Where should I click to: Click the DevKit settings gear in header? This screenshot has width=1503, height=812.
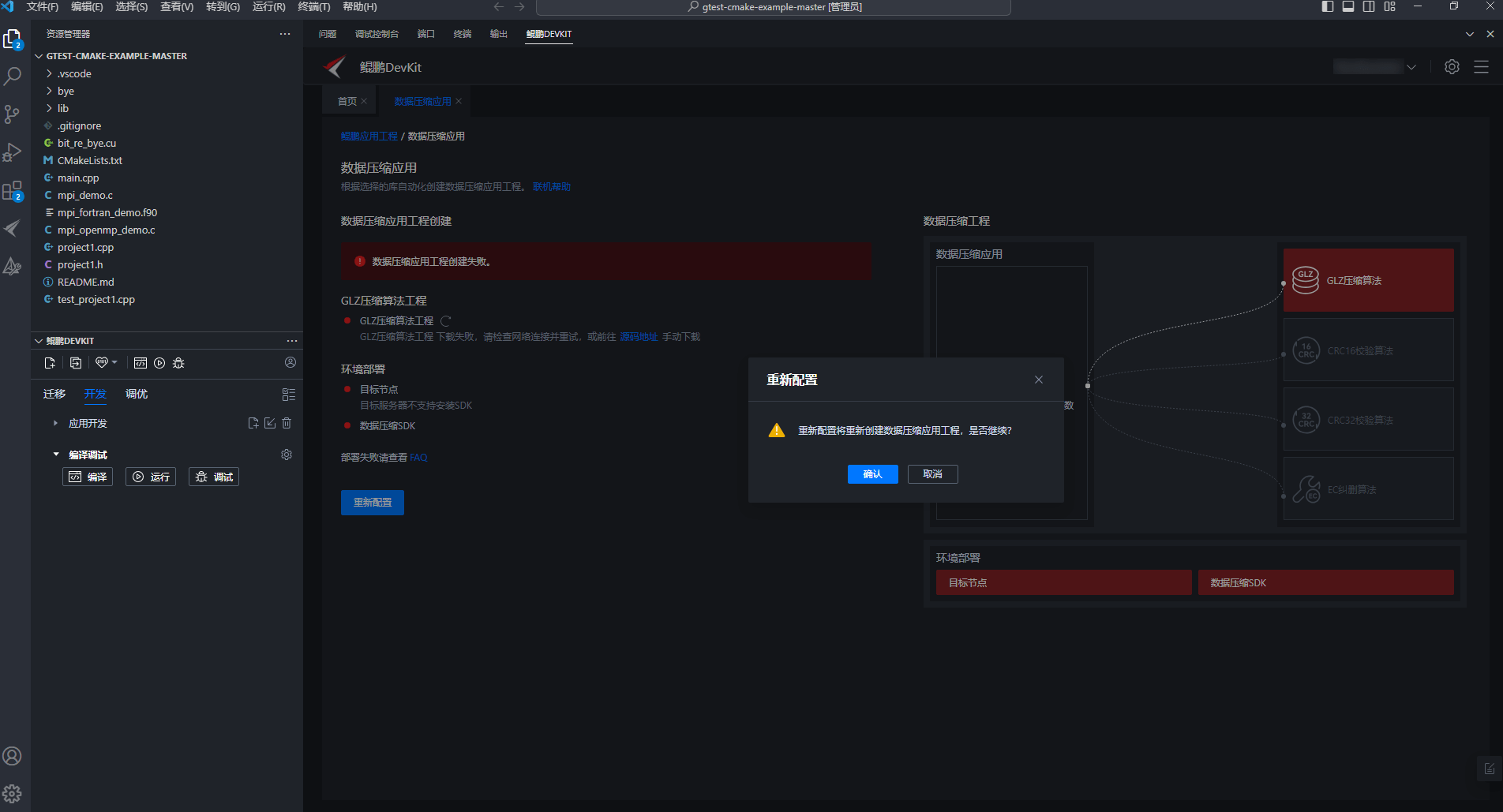pos(1452,67)
